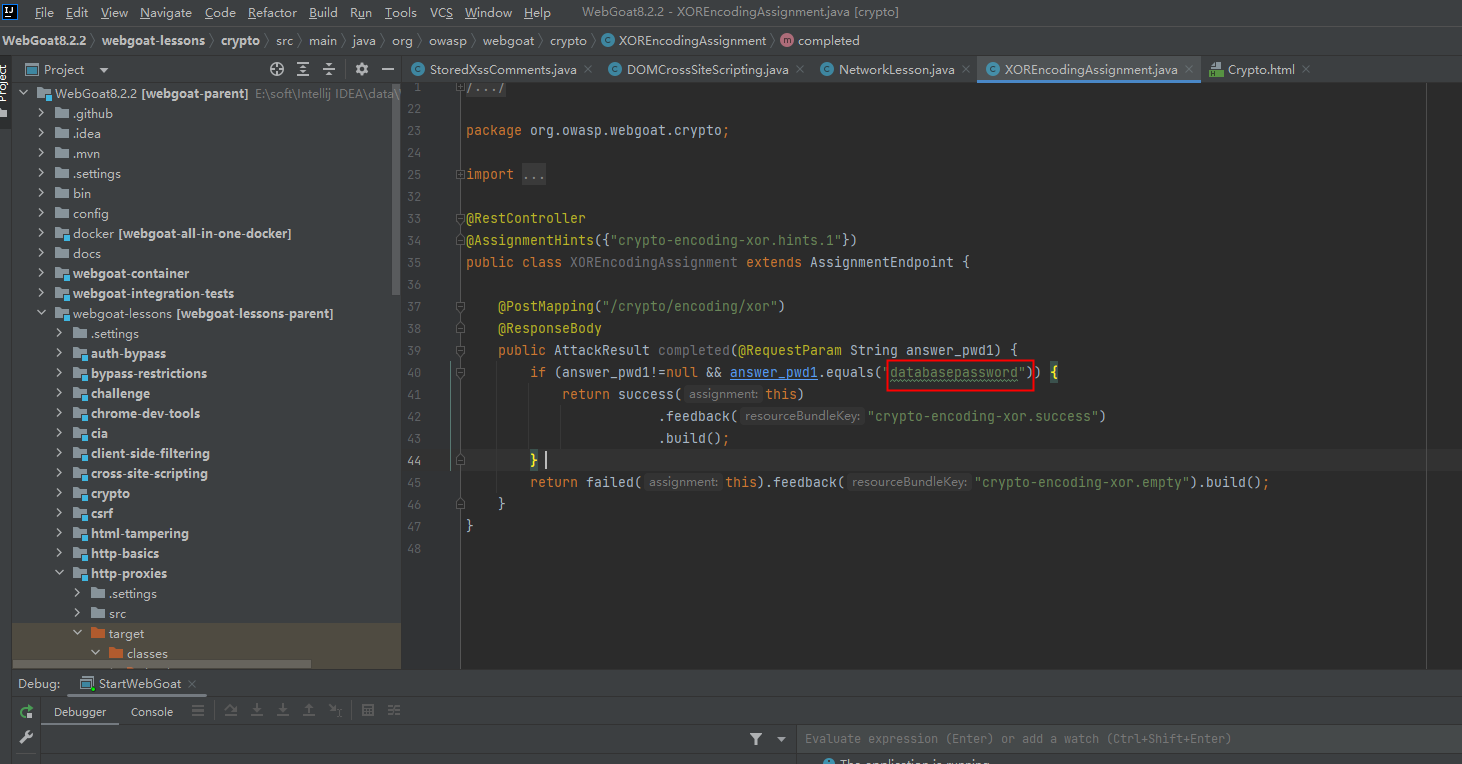
Task: Click the Rerun StartWebGoat debug icon
Action: (x=26, y=711)
